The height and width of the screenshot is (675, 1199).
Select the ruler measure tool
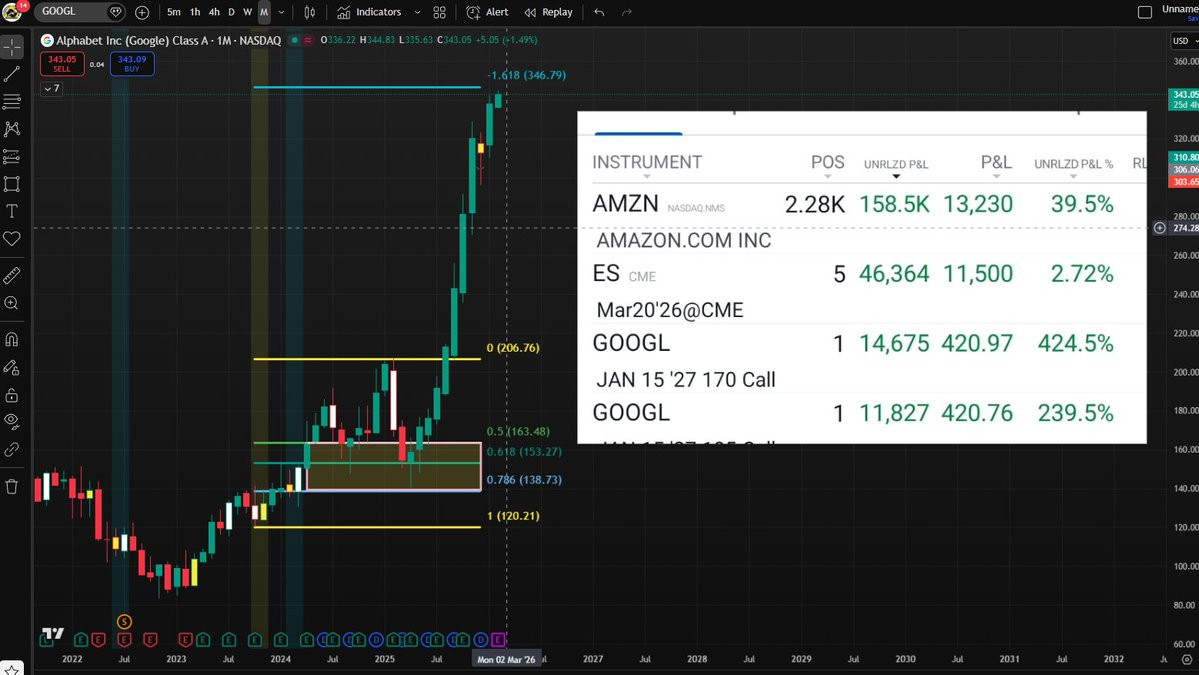pos(12,275)
